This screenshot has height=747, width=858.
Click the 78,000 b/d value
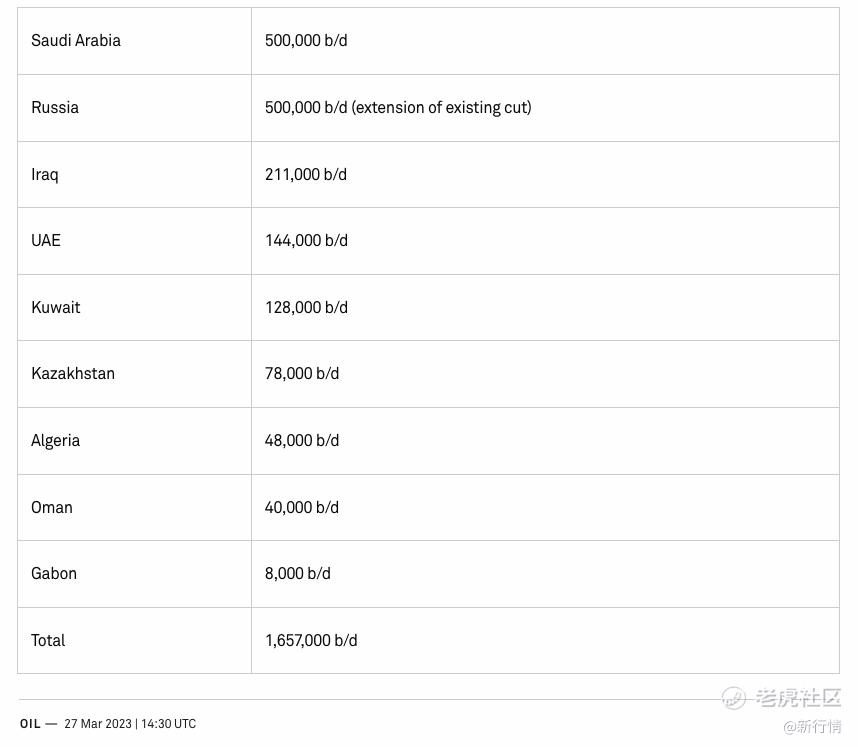pos(302,374)
